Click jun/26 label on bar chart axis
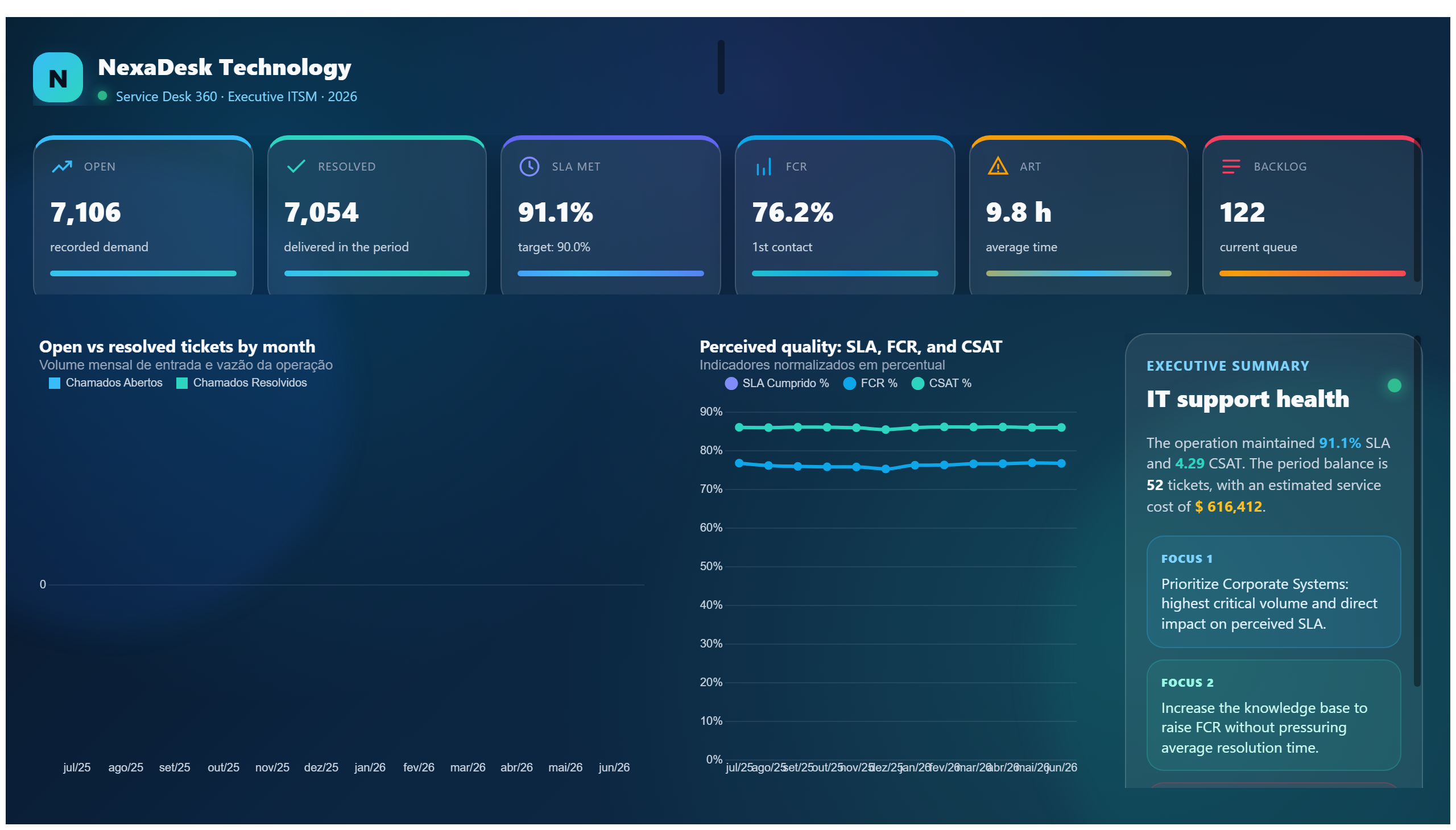Screen dimensions: 1456x830 (x=614, y=767)
